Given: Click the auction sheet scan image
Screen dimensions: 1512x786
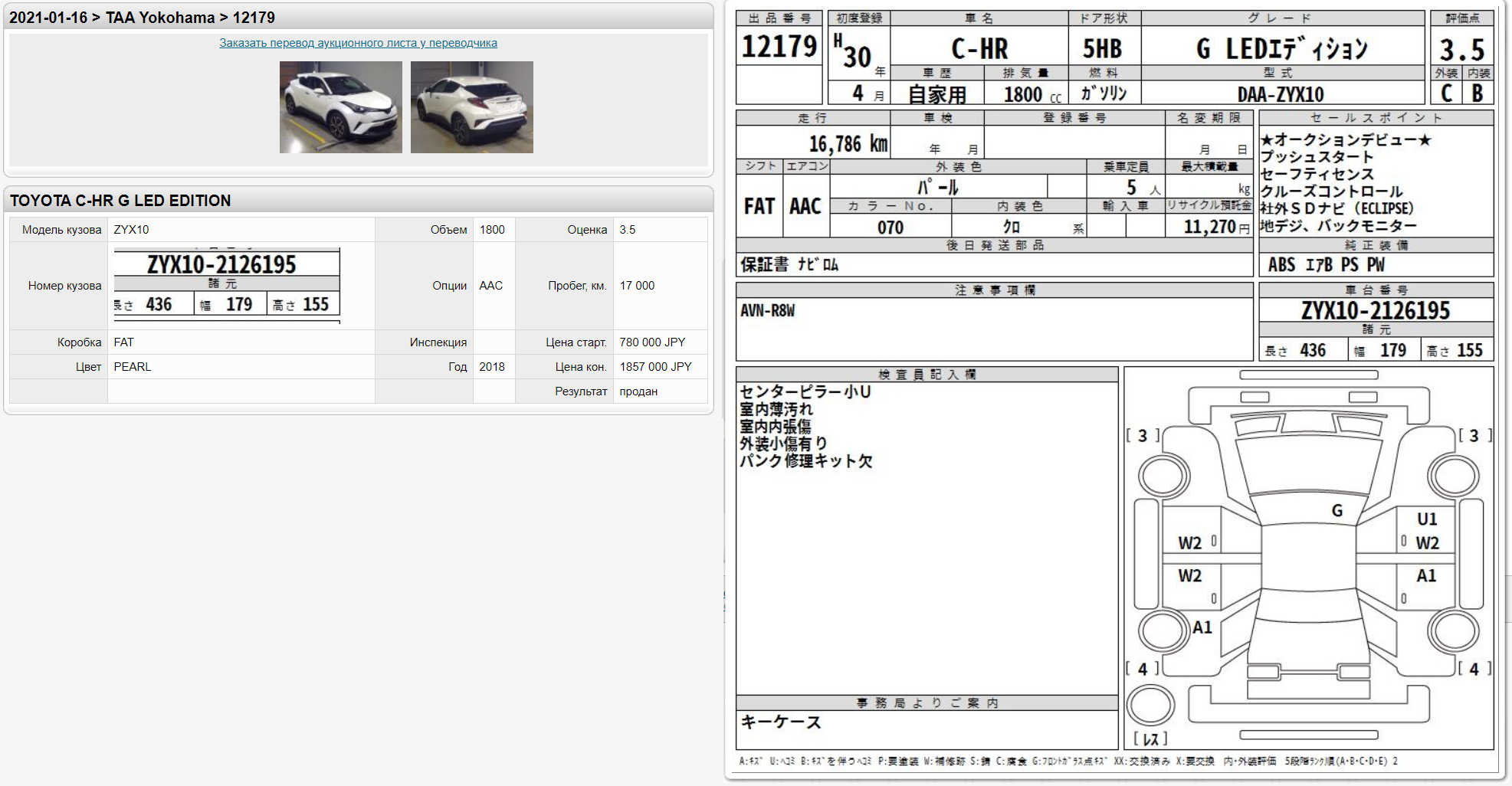Looking at the screenshot, I should (1115, 391).
